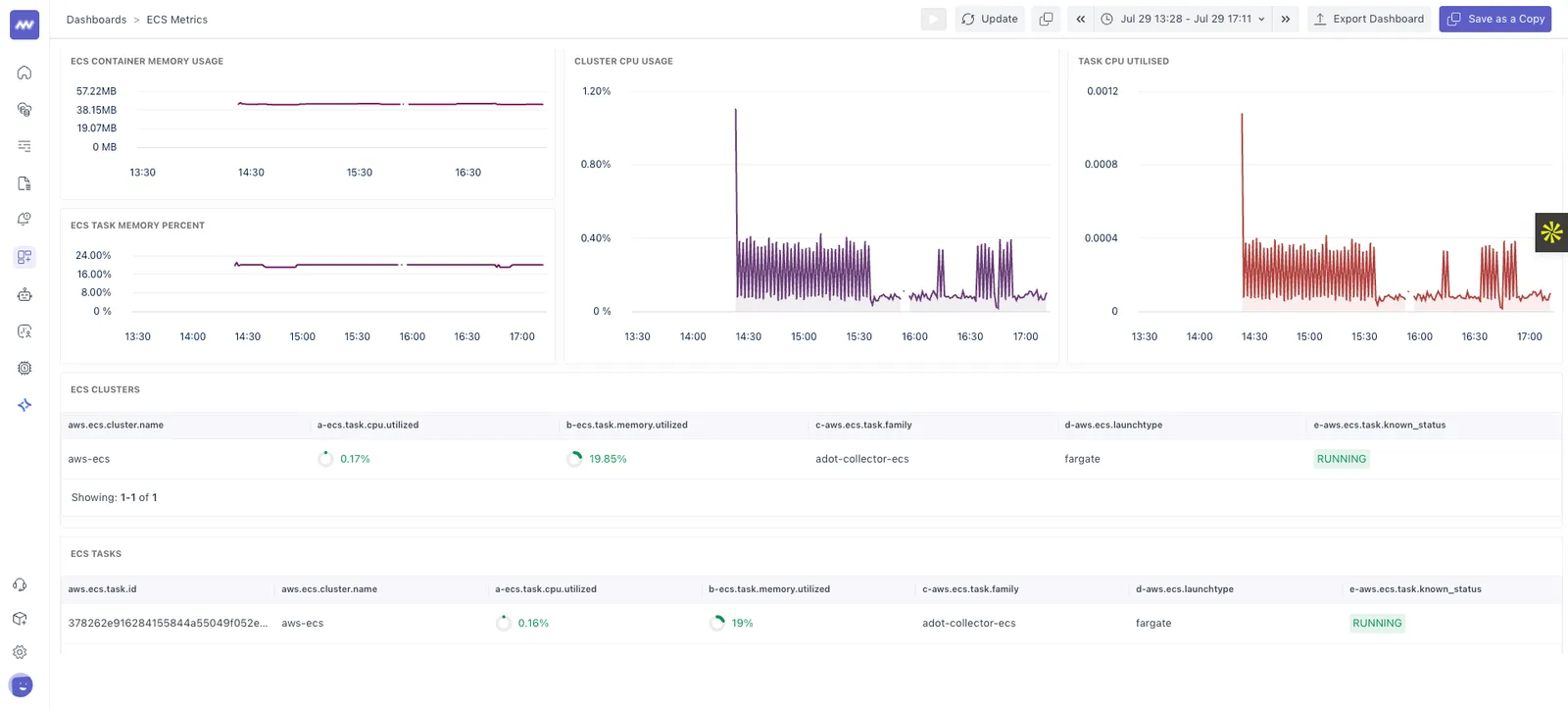Click adot-collector-ecs in ECS Clusters row
1568x709 pixels.
tap(862, 459)
